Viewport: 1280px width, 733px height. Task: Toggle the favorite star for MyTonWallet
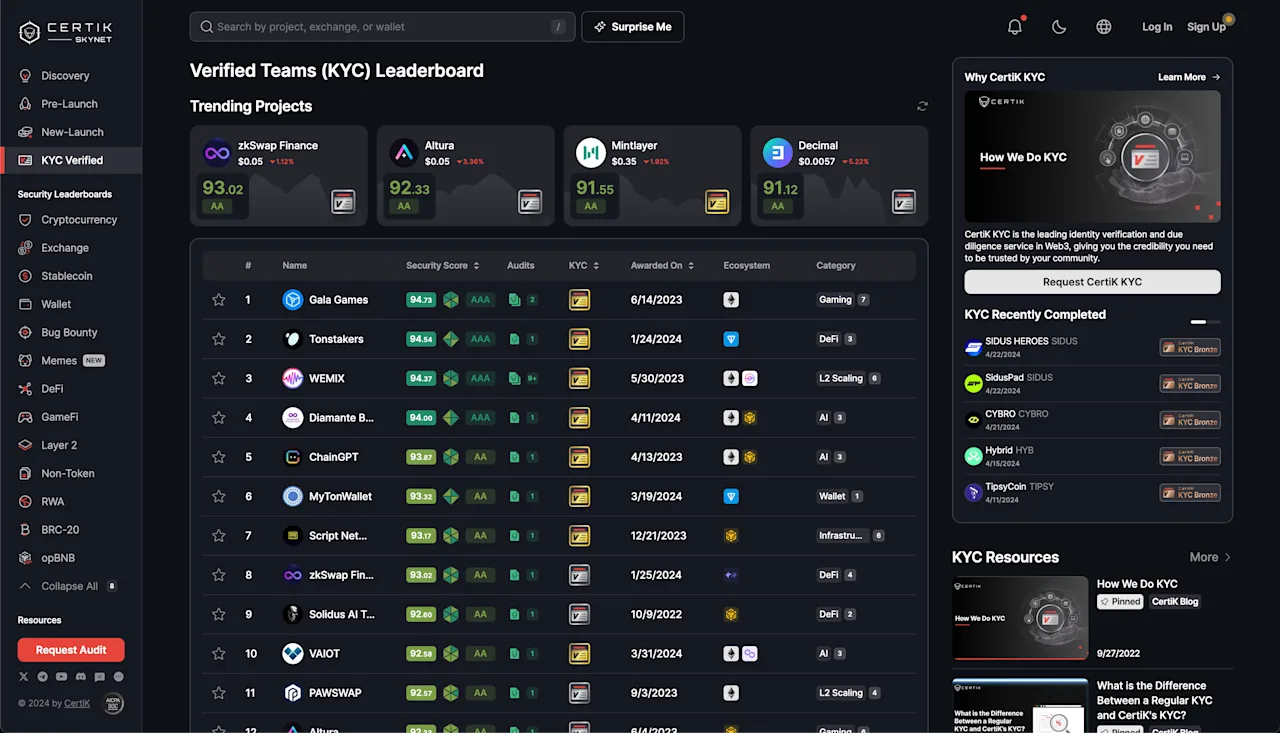218,496
